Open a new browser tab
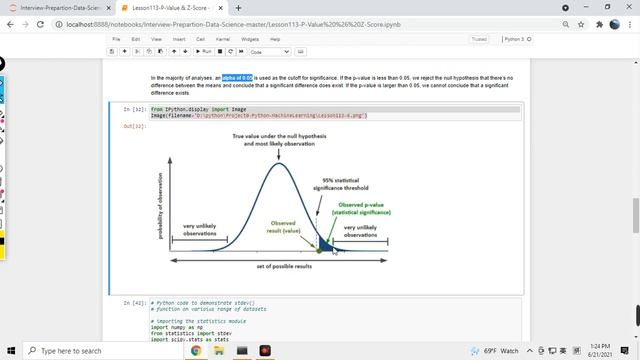Screen dimensions: 640x360 coord(238,8)
